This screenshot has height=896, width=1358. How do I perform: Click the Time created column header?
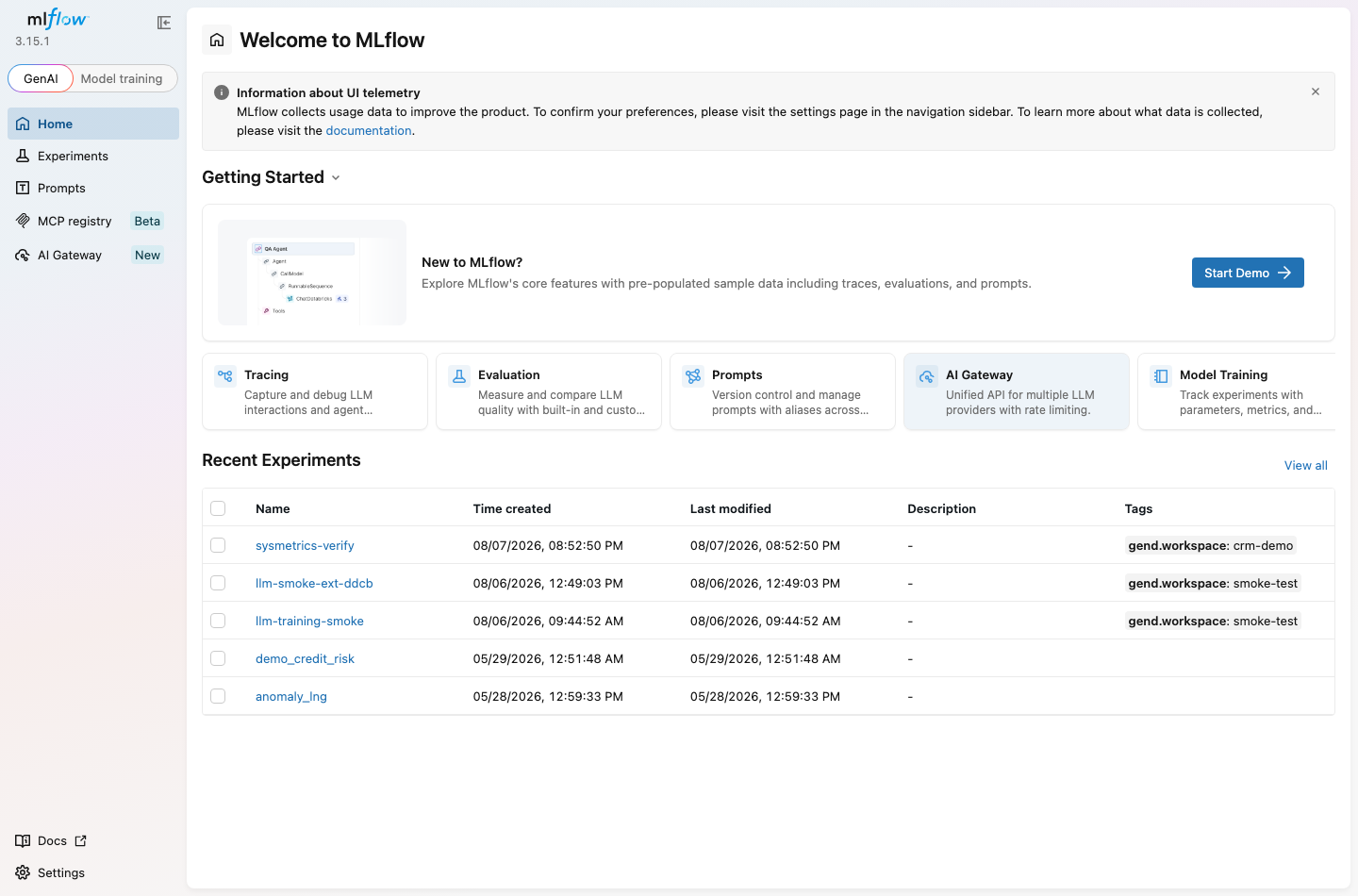pos(512,508)
